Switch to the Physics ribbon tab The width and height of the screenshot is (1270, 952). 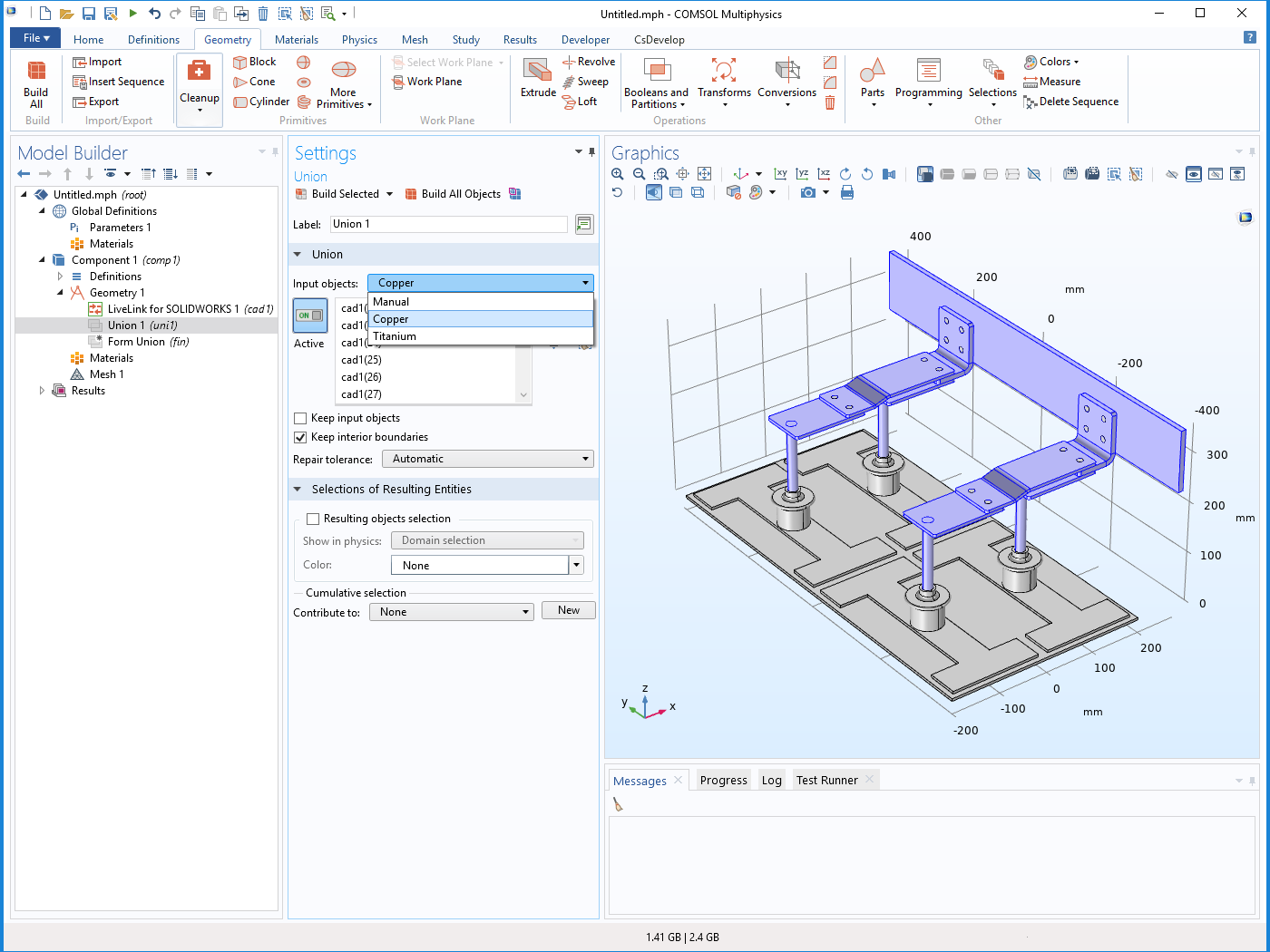(359, 40)
